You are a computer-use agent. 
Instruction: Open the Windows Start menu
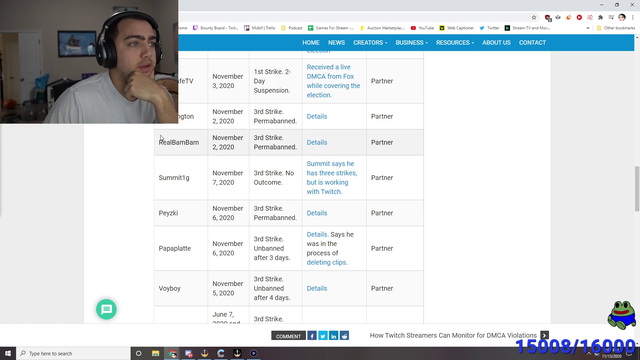tap(8, 353)
